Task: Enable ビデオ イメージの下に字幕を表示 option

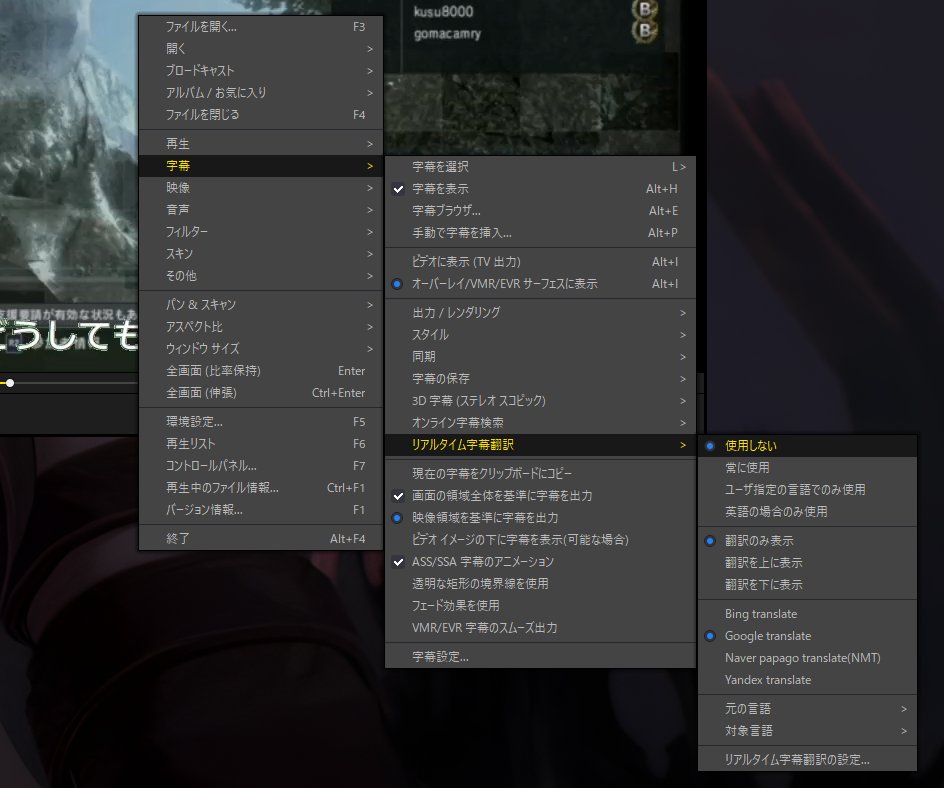Action: [x=540, y=540]
